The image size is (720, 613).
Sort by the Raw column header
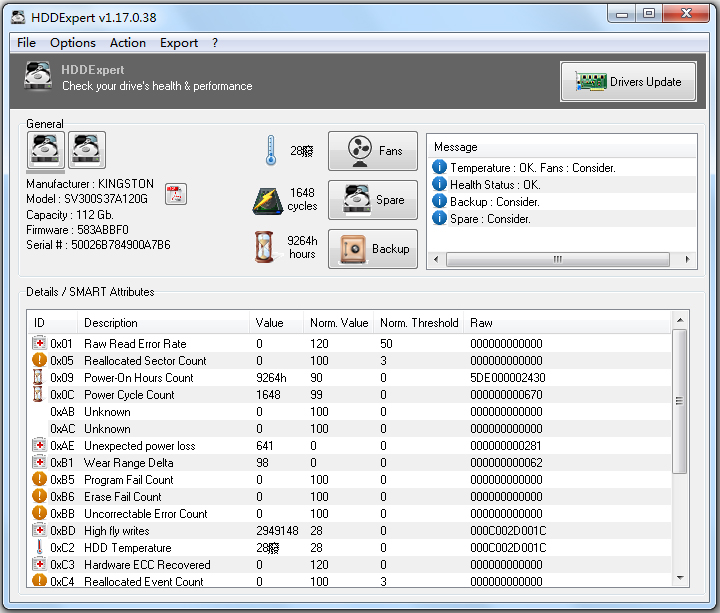click(567, 323)
